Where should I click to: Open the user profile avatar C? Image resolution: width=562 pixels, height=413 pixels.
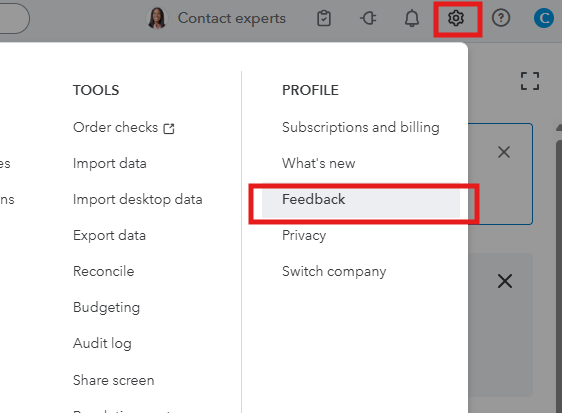pyautogui.click(x=544, y=18)
